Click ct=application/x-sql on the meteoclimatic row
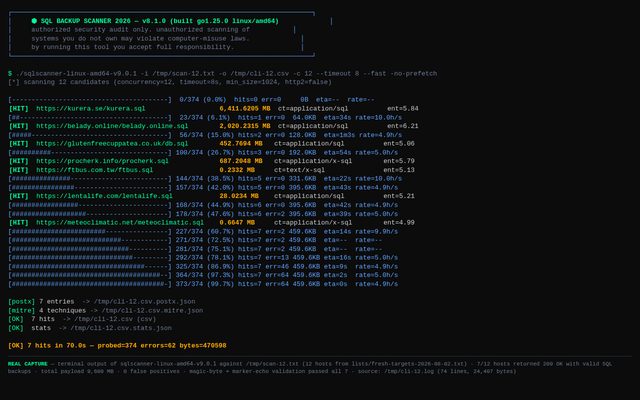640x400 pixels. click(313, 223)
